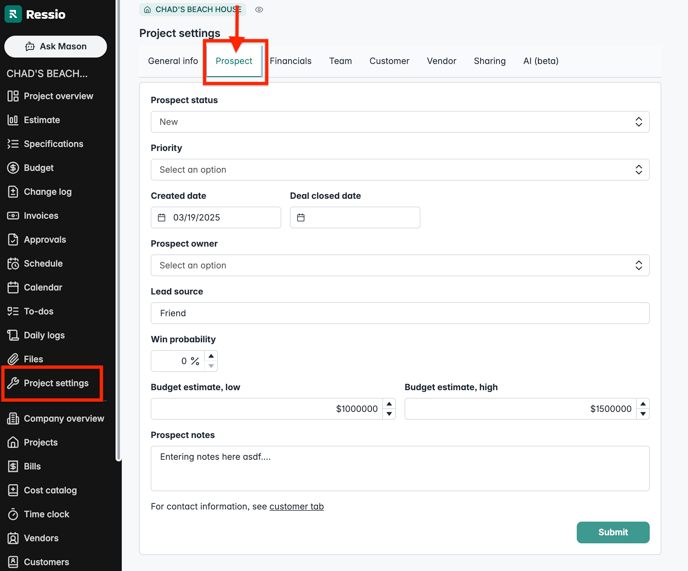
Task: Open the Estimate sidebar icon
Action: pyautogui.click(x=13, y=120)
